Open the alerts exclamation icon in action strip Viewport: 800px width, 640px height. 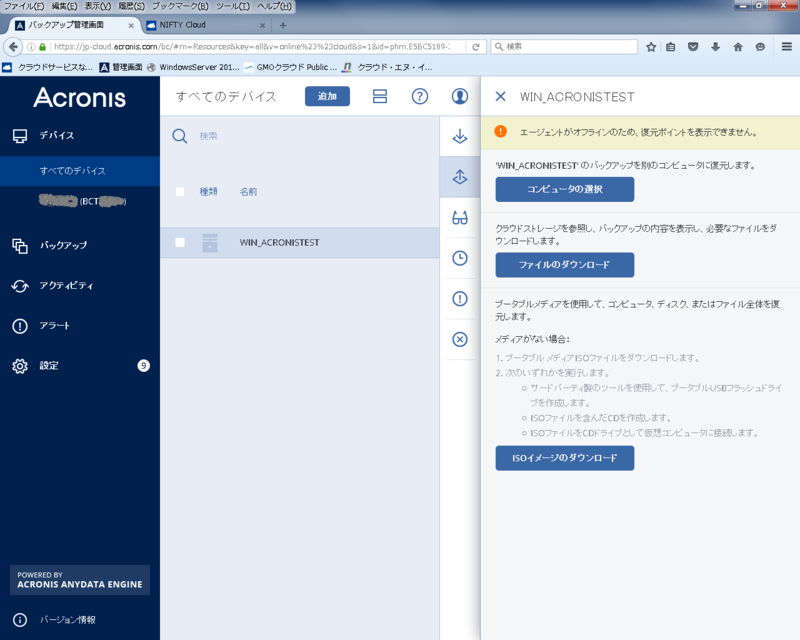click(460, 299)
